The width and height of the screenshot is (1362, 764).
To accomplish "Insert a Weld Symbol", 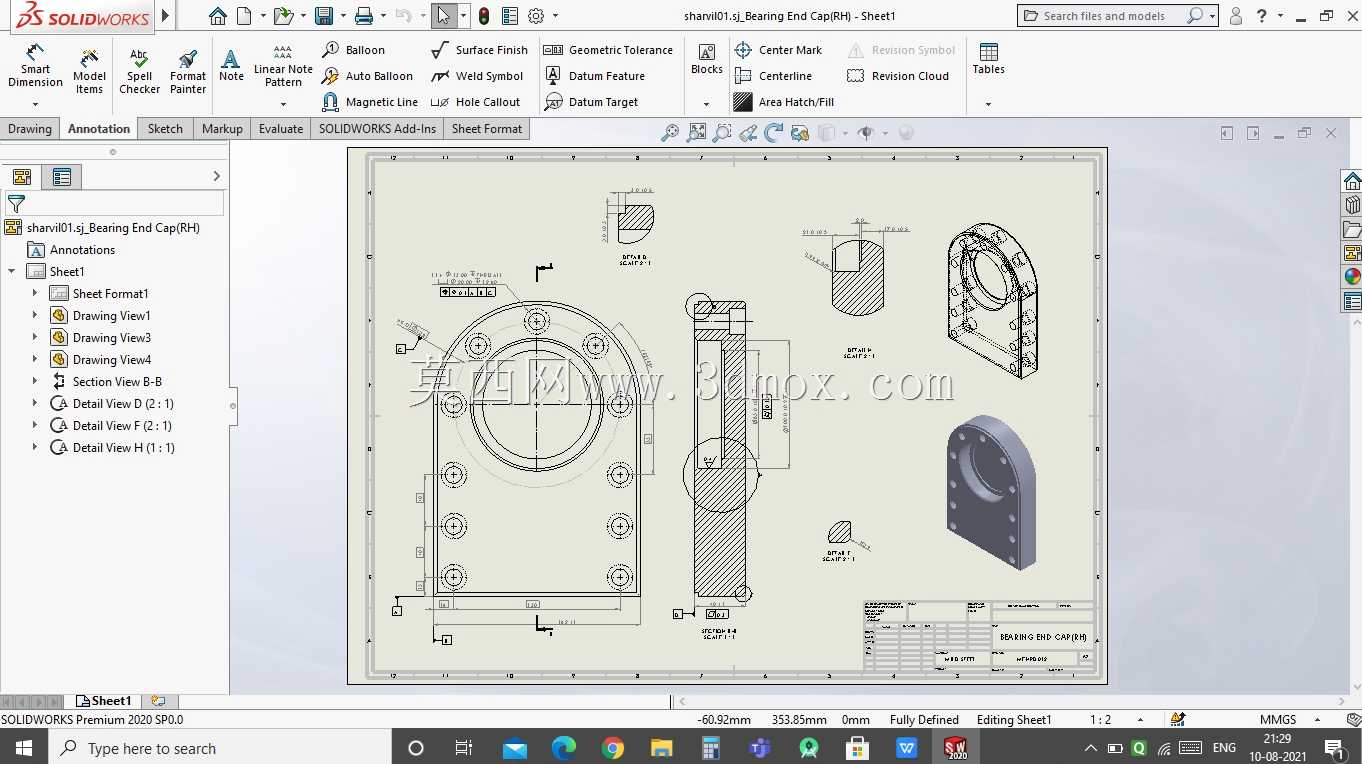I will coord(477,76).
